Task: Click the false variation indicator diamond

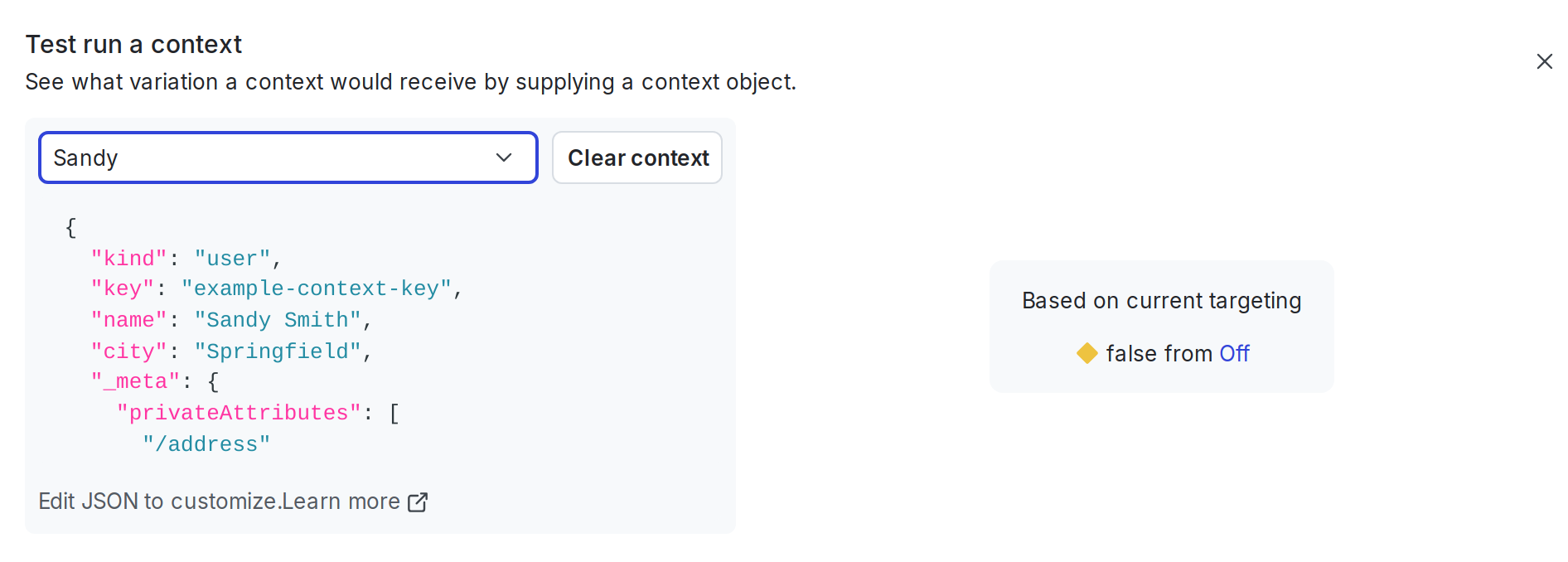Action: pyautogui.click(x=1088, y=353)
